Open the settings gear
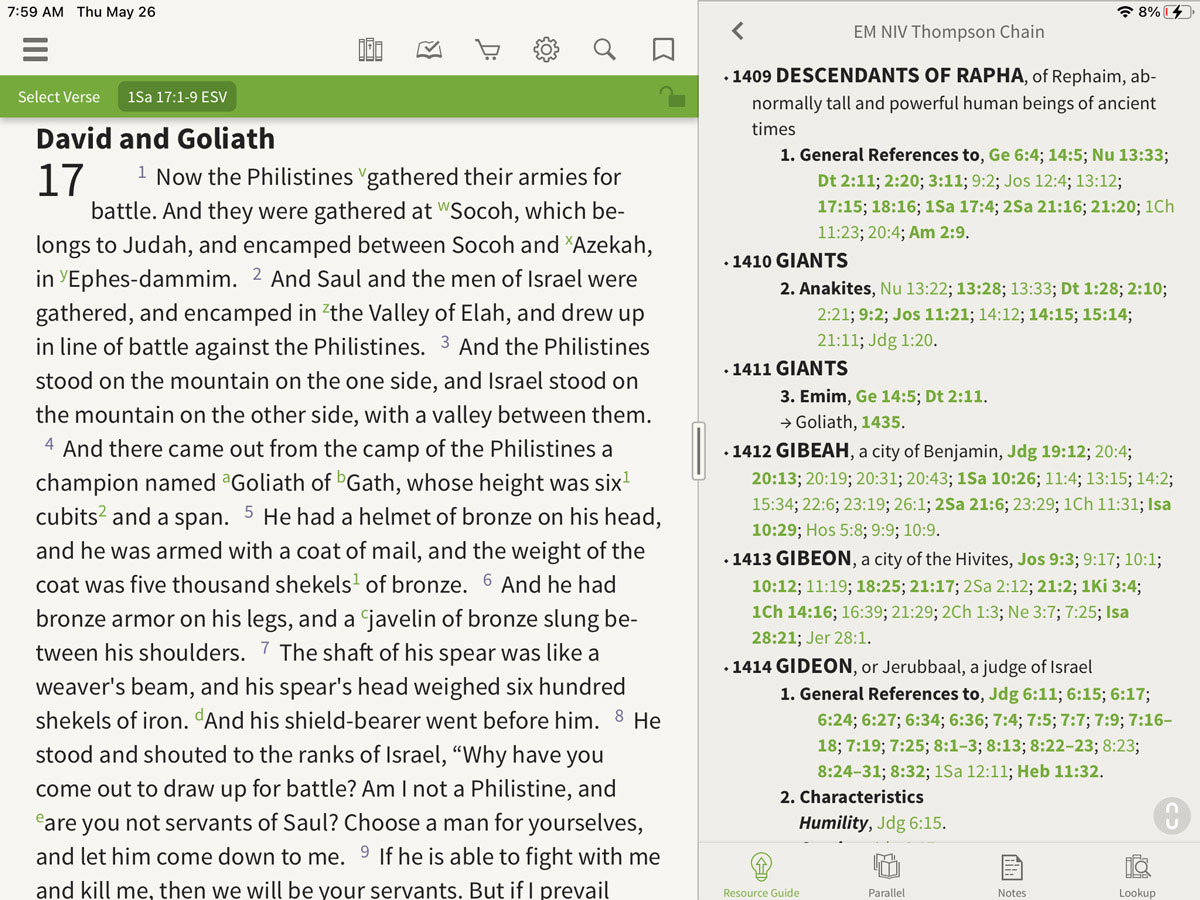Viewport: 1200px width, 900px height. 546,49
